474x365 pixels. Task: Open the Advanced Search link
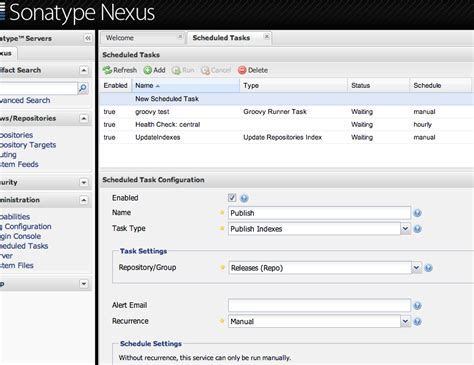25,100
